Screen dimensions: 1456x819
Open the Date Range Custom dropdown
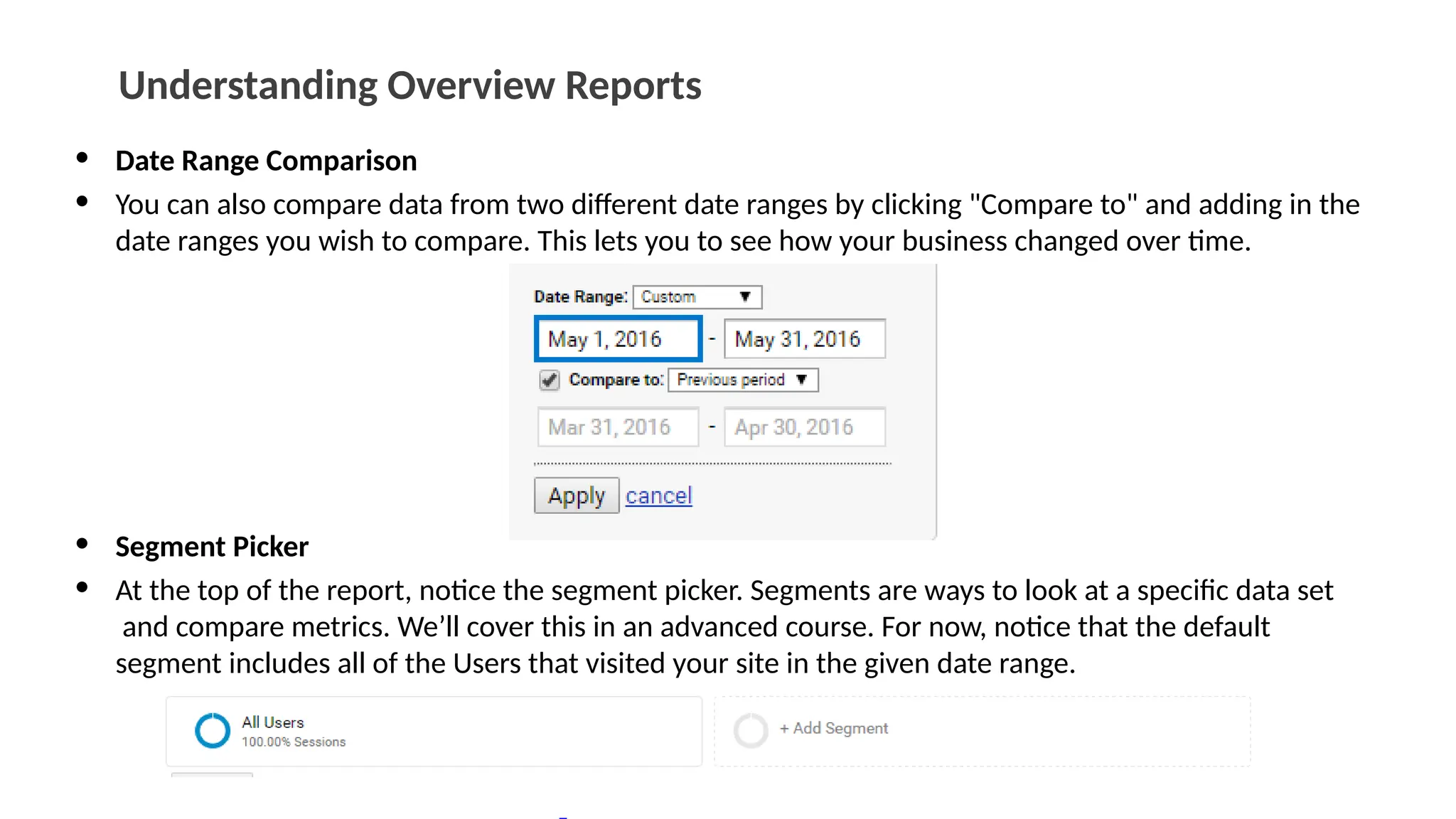(697, 297)
